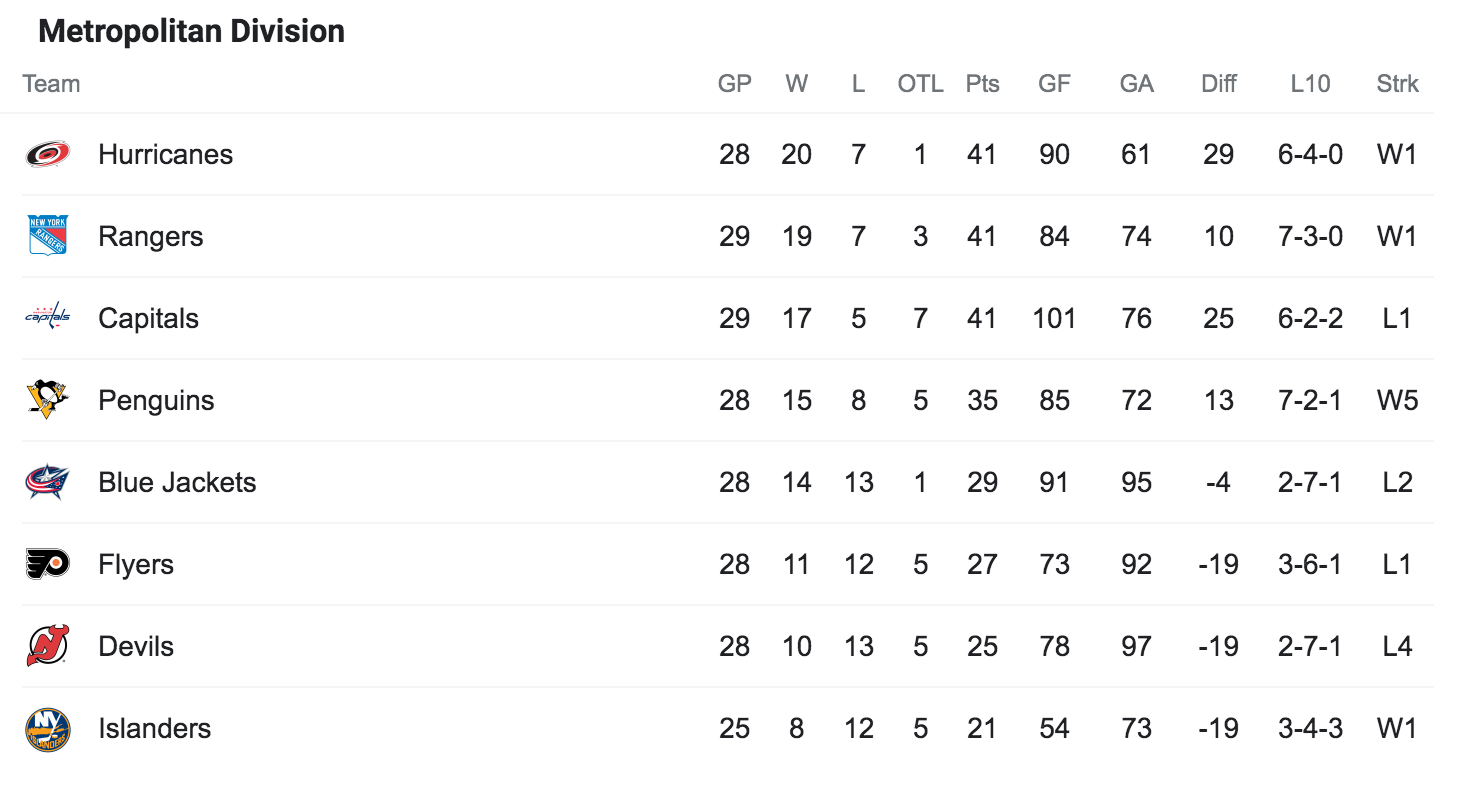Click the Penguins team logo
1478x808 pixels.
pyautogui.click(x=48, y=400)
